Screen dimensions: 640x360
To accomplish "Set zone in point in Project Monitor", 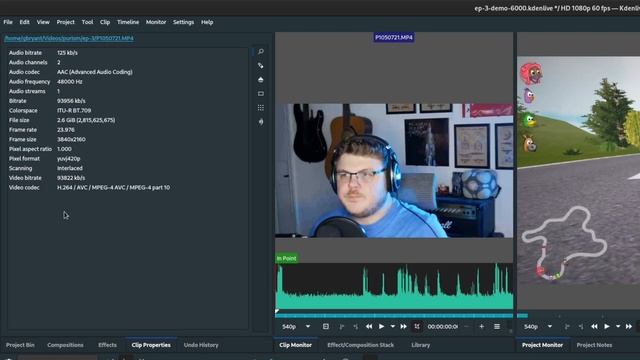I will tap(567, 327).
